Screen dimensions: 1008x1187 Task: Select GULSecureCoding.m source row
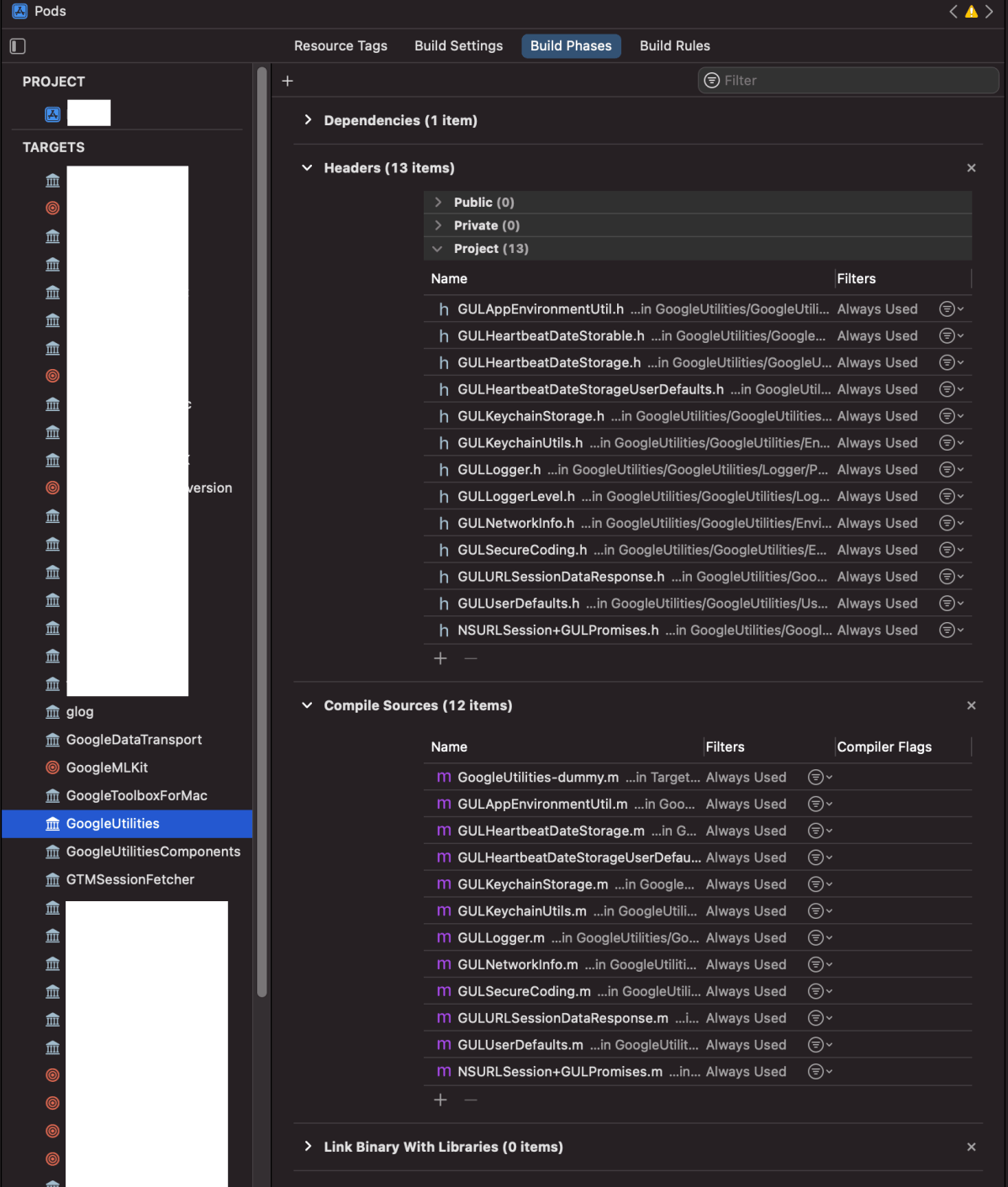[698, 992]
